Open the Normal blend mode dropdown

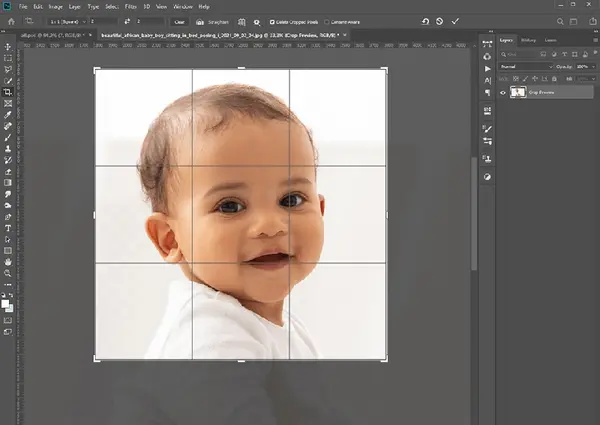[x=526, y=67]
